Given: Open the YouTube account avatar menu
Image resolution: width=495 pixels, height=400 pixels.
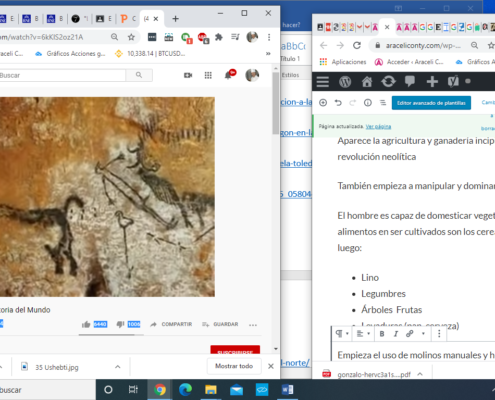Looking at the screenshot, I should coord(252,75).
